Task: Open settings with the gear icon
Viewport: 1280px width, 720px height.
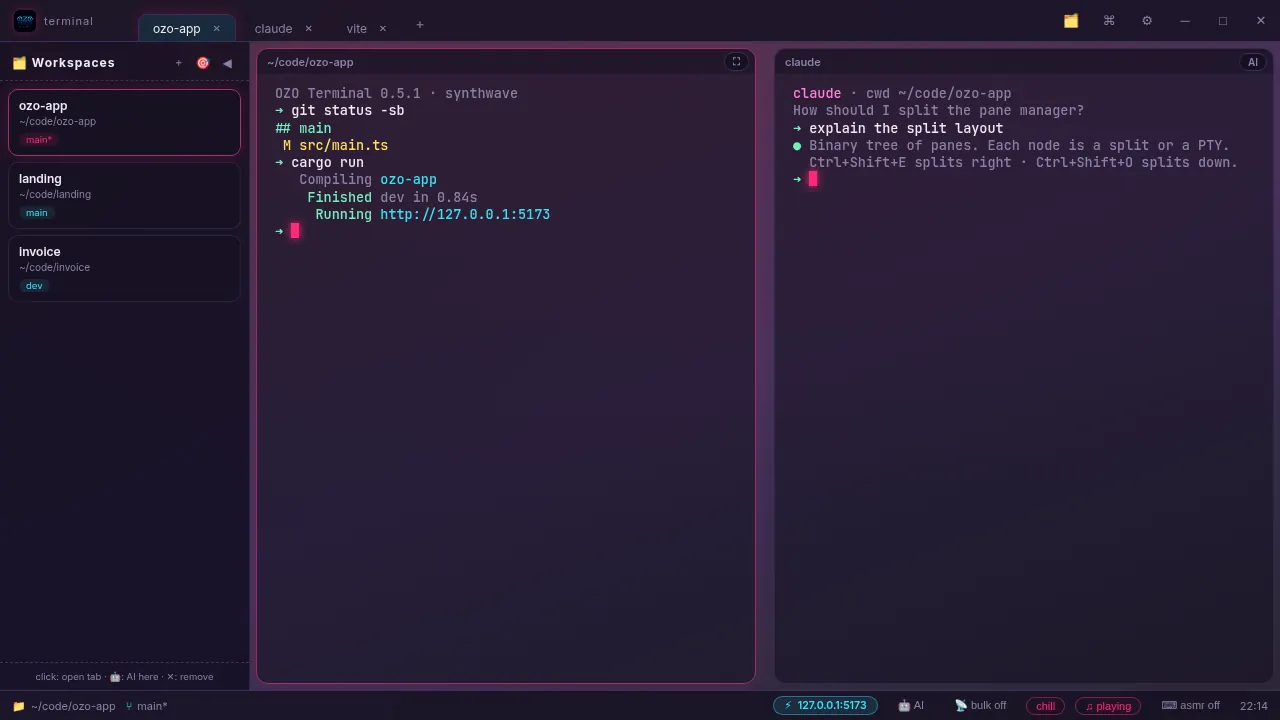Action: pyautogui.click(x=1147, y=21)
